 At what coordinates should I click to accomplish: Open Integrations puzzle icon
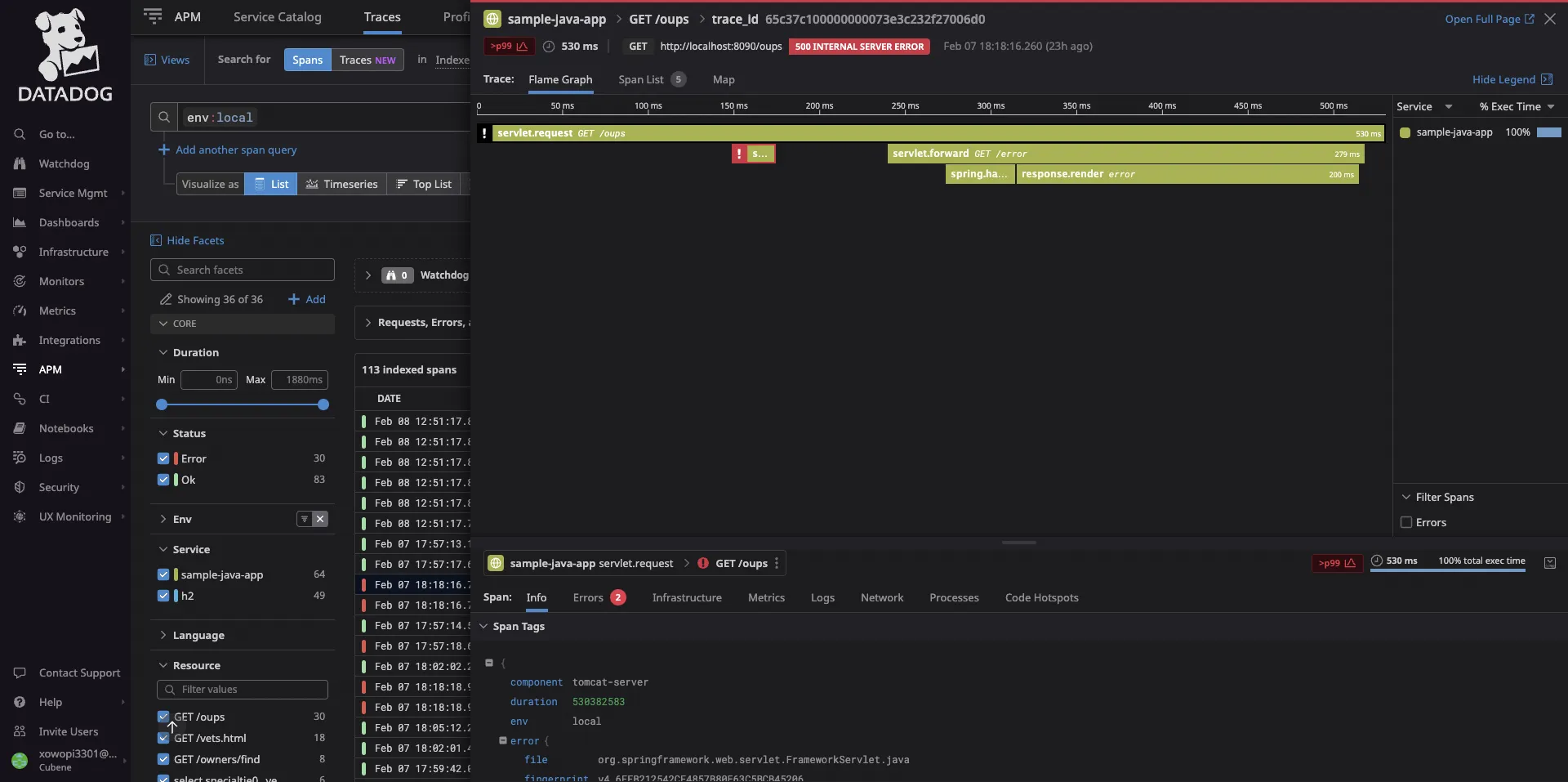(x=20, y=340)
